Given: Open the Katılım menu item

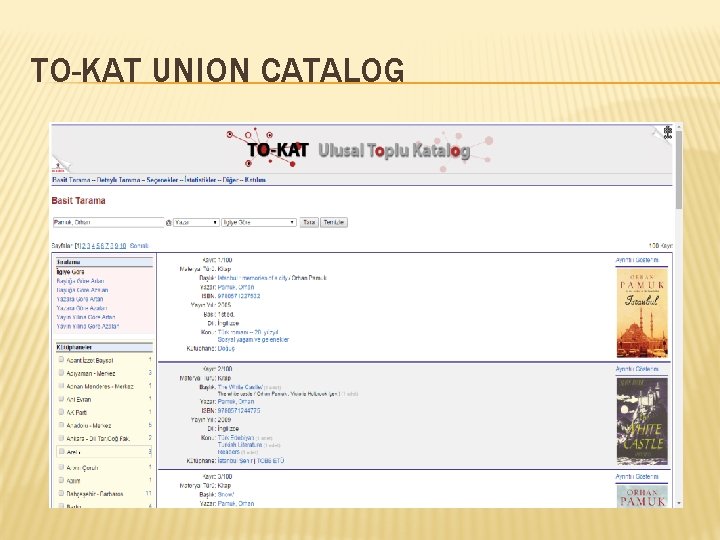Looking at the screenshot, I should coord(255,180).
